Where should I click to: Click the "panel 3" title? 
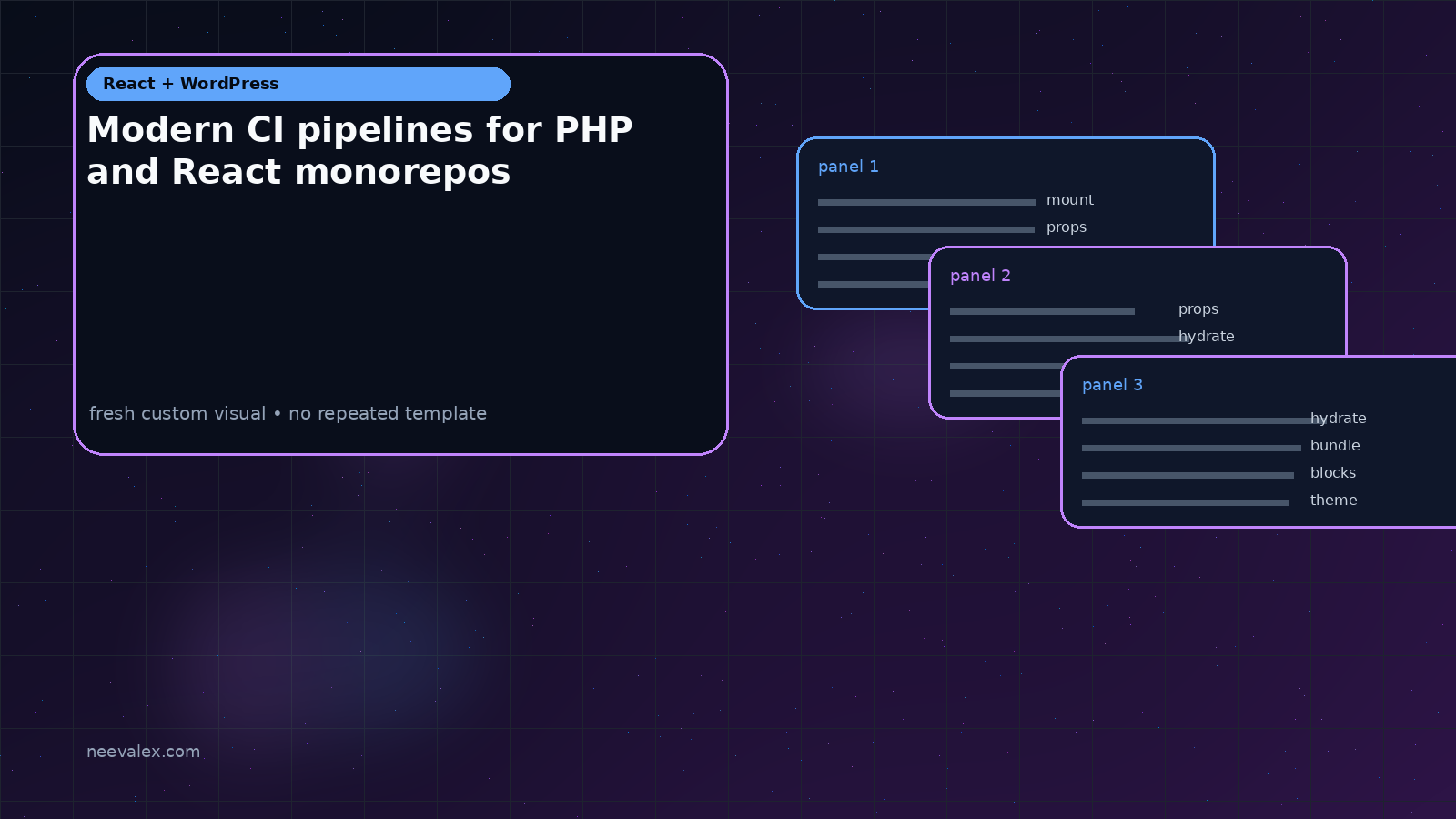[x=1112, y=385]
